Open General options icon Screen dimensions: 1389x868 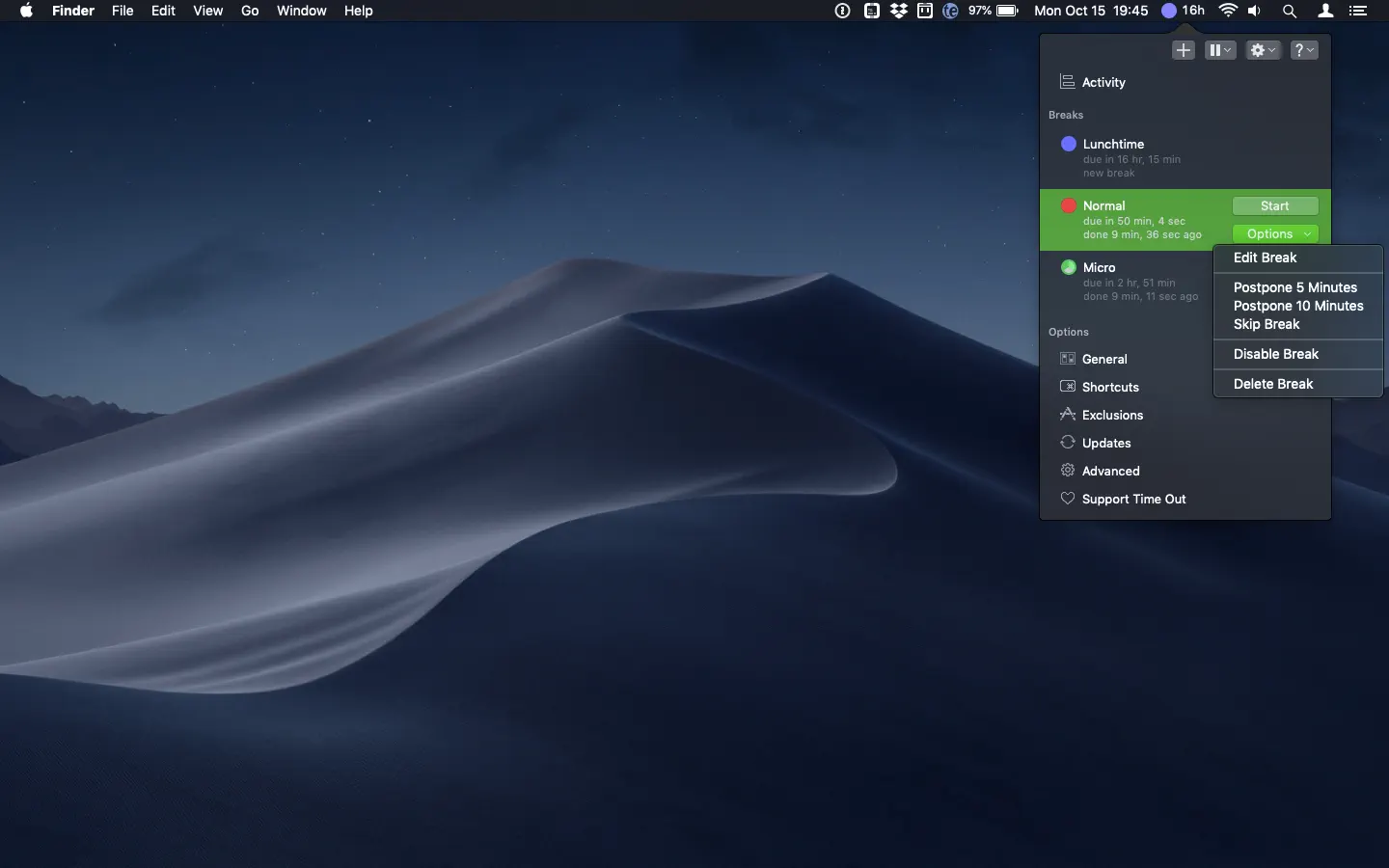click(1068, 359)
